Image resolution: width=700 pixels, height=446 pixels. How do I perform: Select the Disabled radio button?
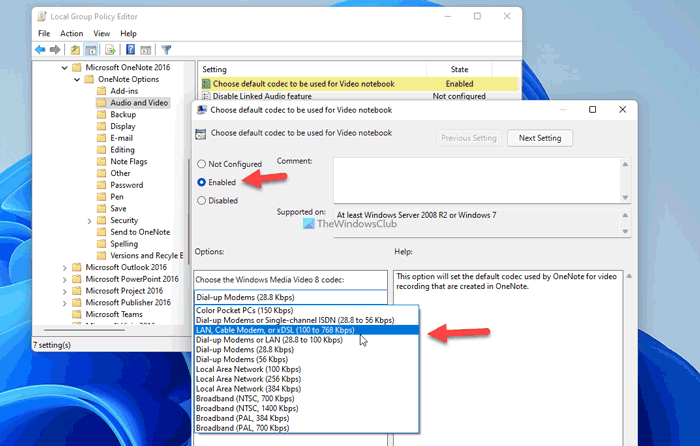[x=202, y=201]
